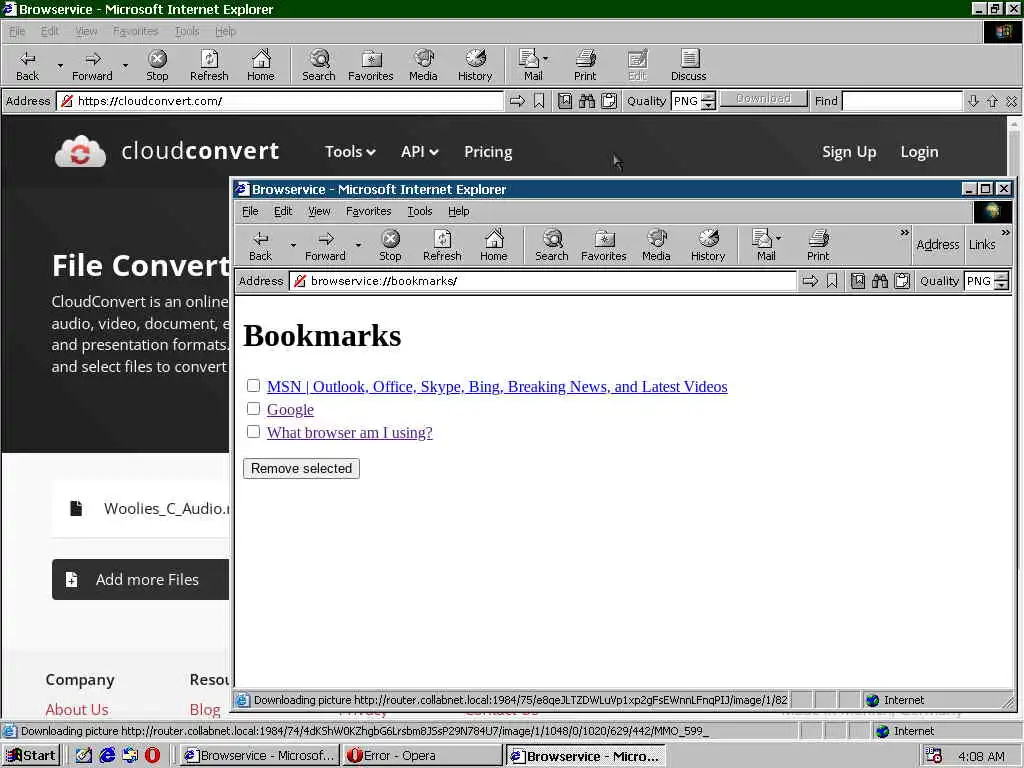The width and height of the screenshot is (1024, 768).
Task: Expand Back history dropdown arrow in front window
Action: (x=293, y=245)
